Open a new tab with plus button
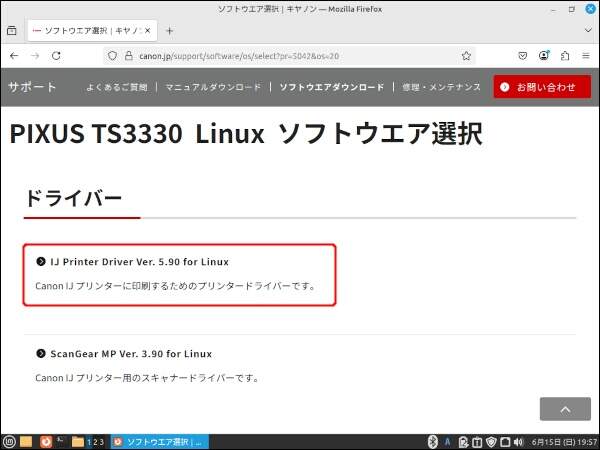 tap(170, 31)
